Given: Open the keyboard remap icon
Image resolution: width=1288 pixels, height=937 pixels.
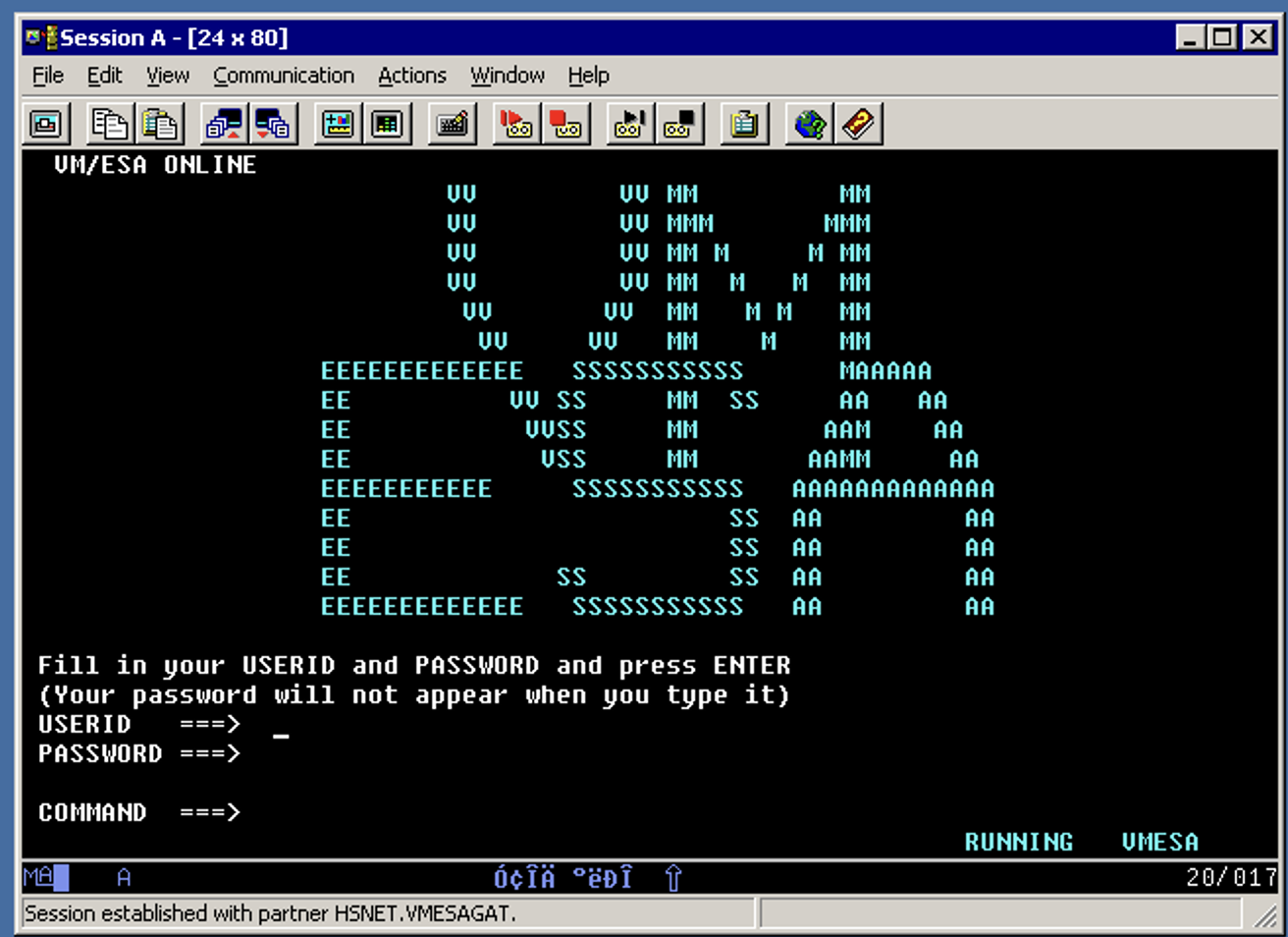Looking at the screenshot, I should [452, 125].
